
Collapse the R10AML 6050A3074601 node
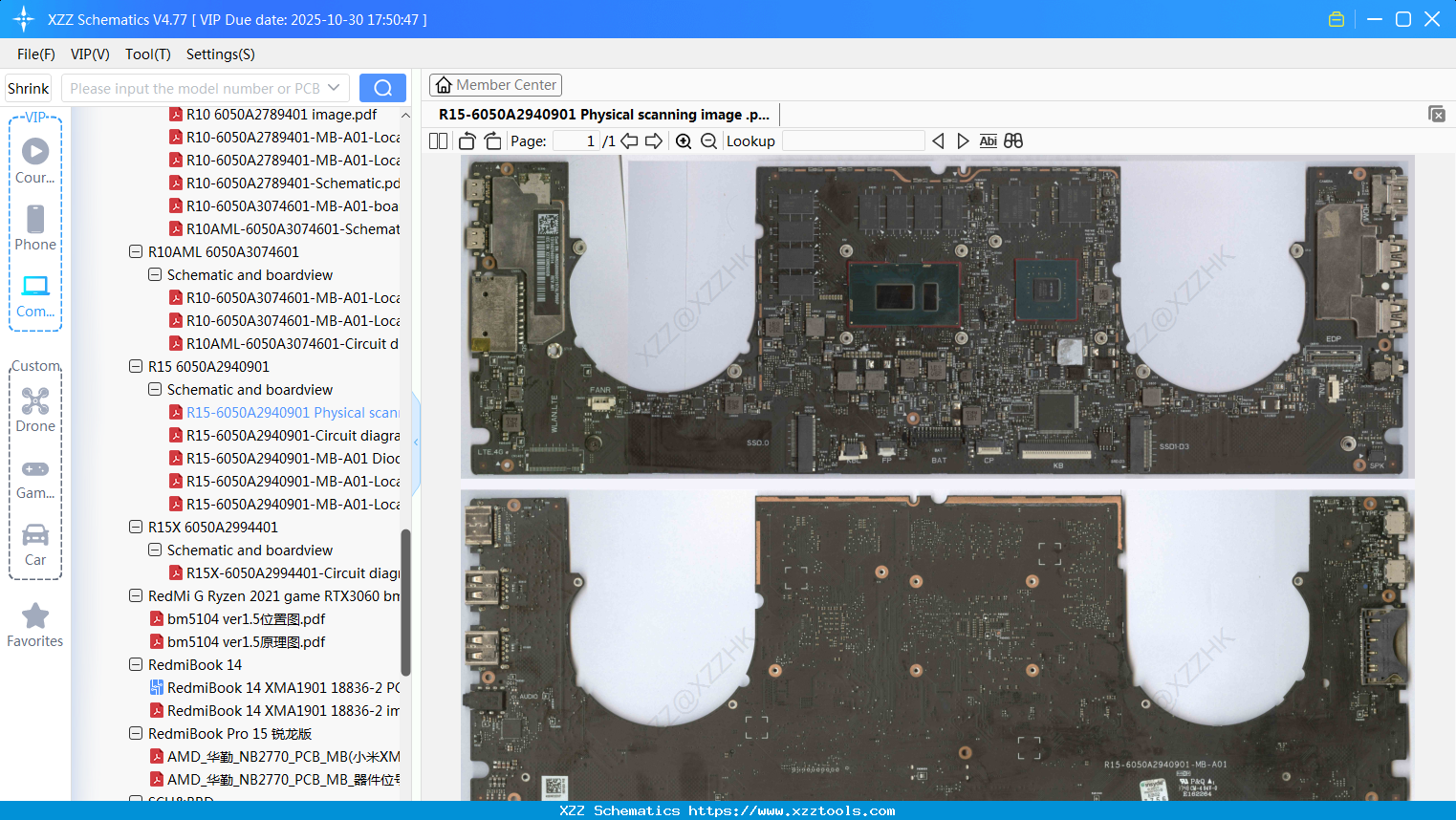coord(136,252)
